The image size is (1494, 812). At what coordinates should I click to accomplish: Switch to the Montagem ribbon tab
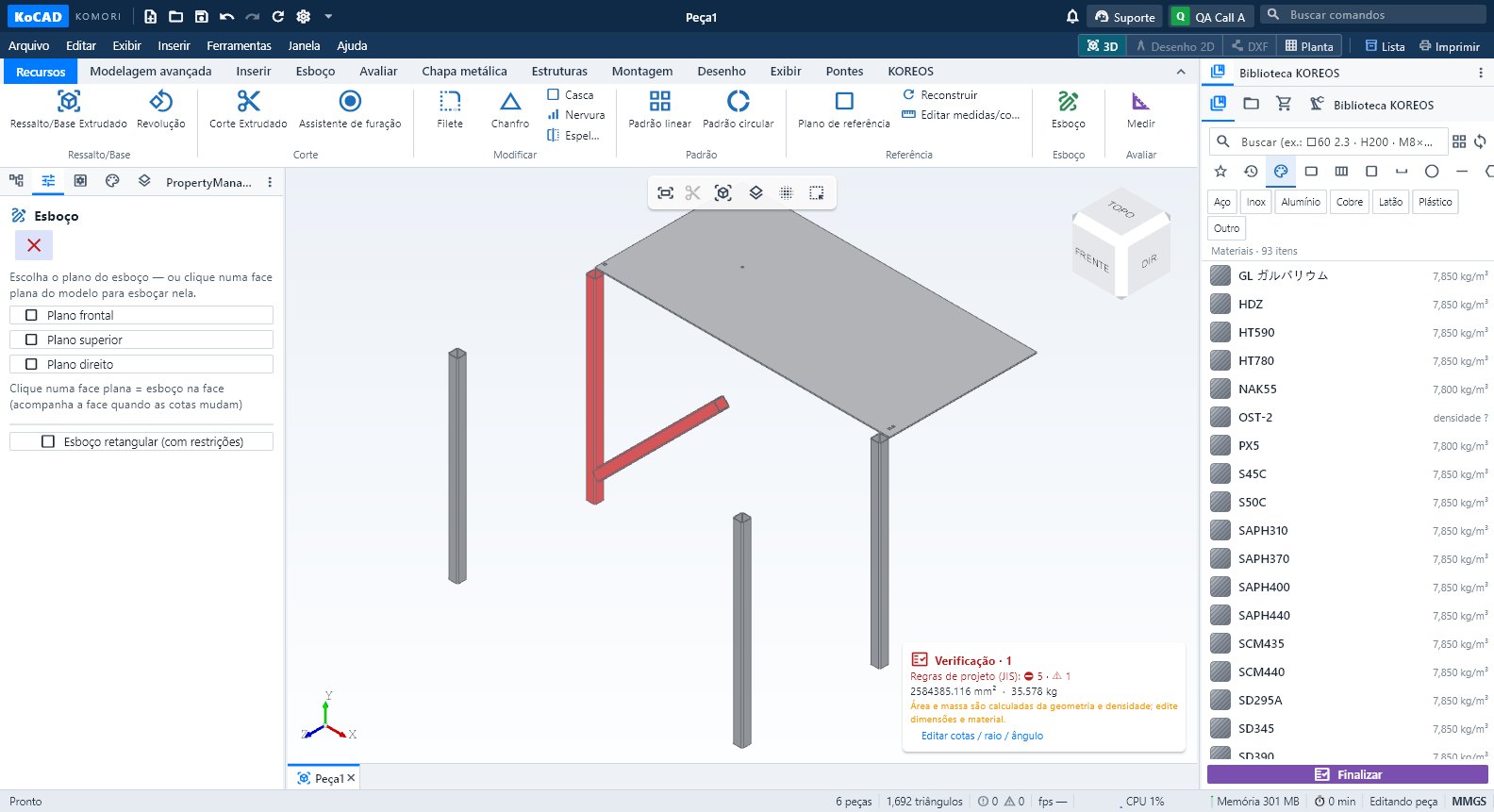click(642, 71)
